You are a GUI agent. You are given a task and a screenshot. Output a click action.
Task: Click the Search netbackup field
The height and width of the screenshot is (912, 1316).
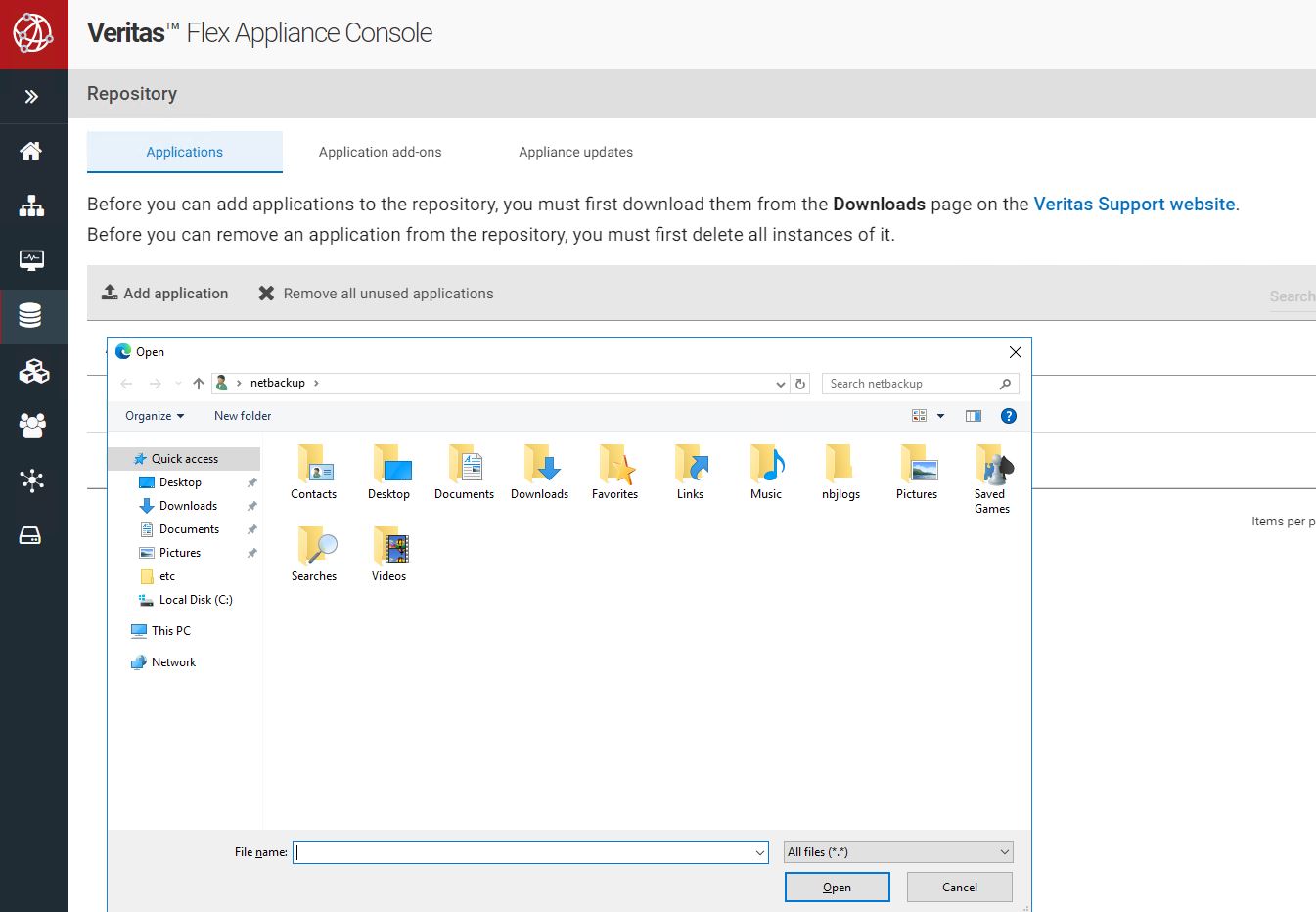(920, 384)
